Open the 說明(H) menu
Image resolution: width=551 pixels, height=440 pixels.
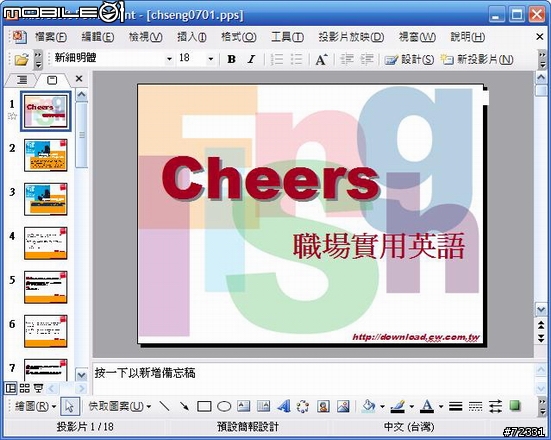468,37
